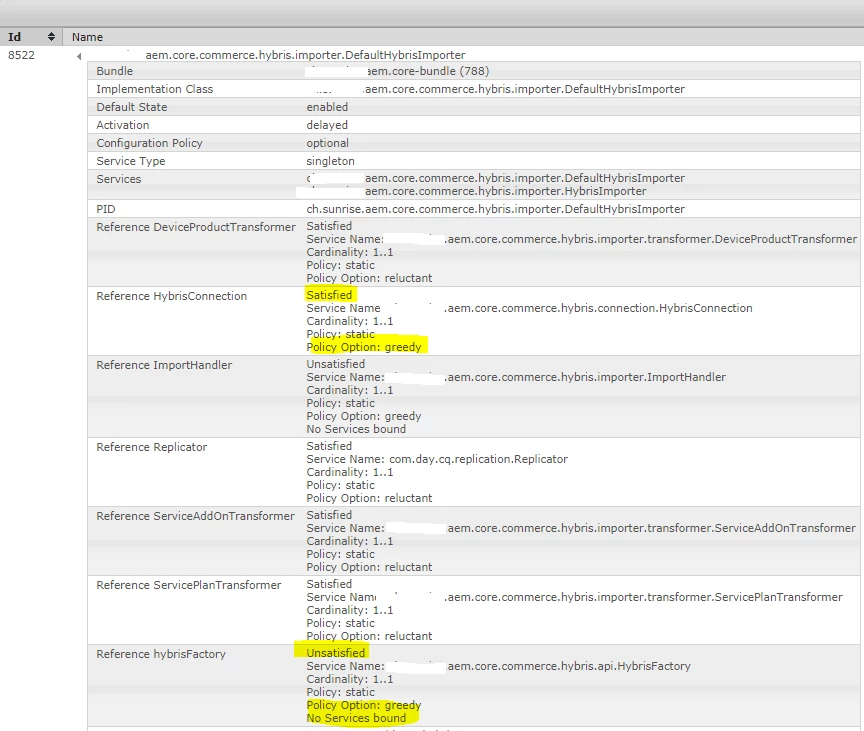Viewport: 864px width, 731px height.
Task: Select ServicePlanTransformer service name line
Action: pos(574,597)
